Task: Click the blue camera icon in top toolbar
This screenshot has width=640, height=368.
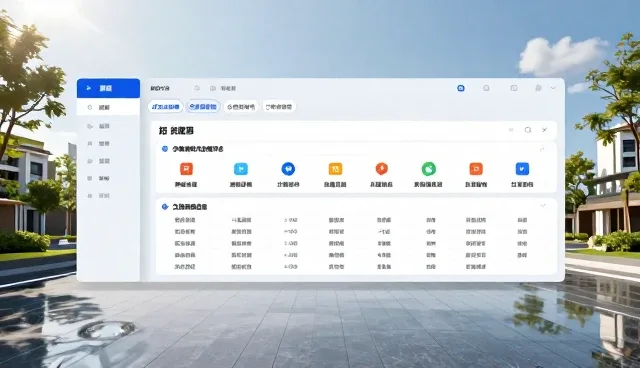Action: click(x=461, y=88)
